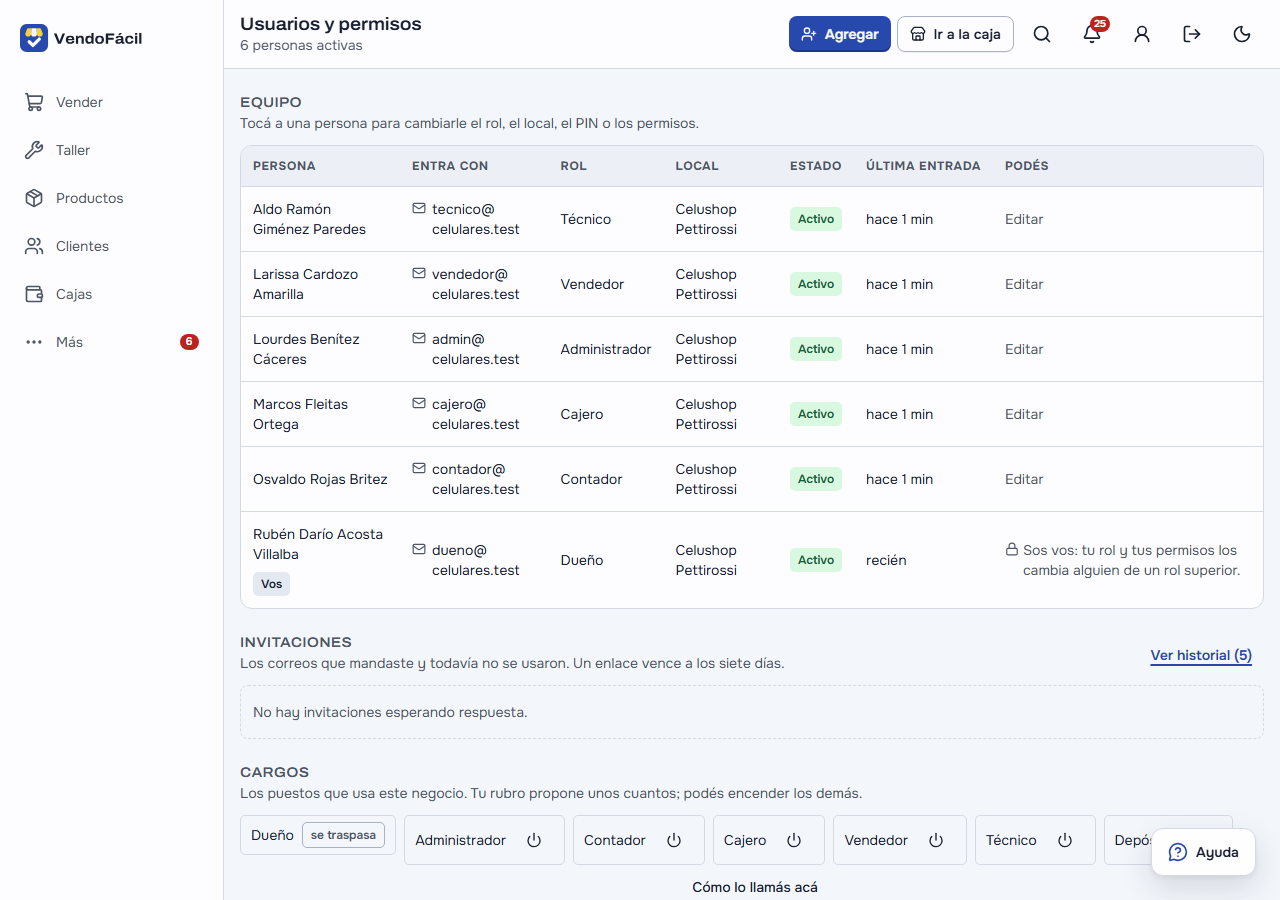1280x900 pixels.
Task: Click envelope icon next to vendedor@ email
Action: [x=419, y=274]
